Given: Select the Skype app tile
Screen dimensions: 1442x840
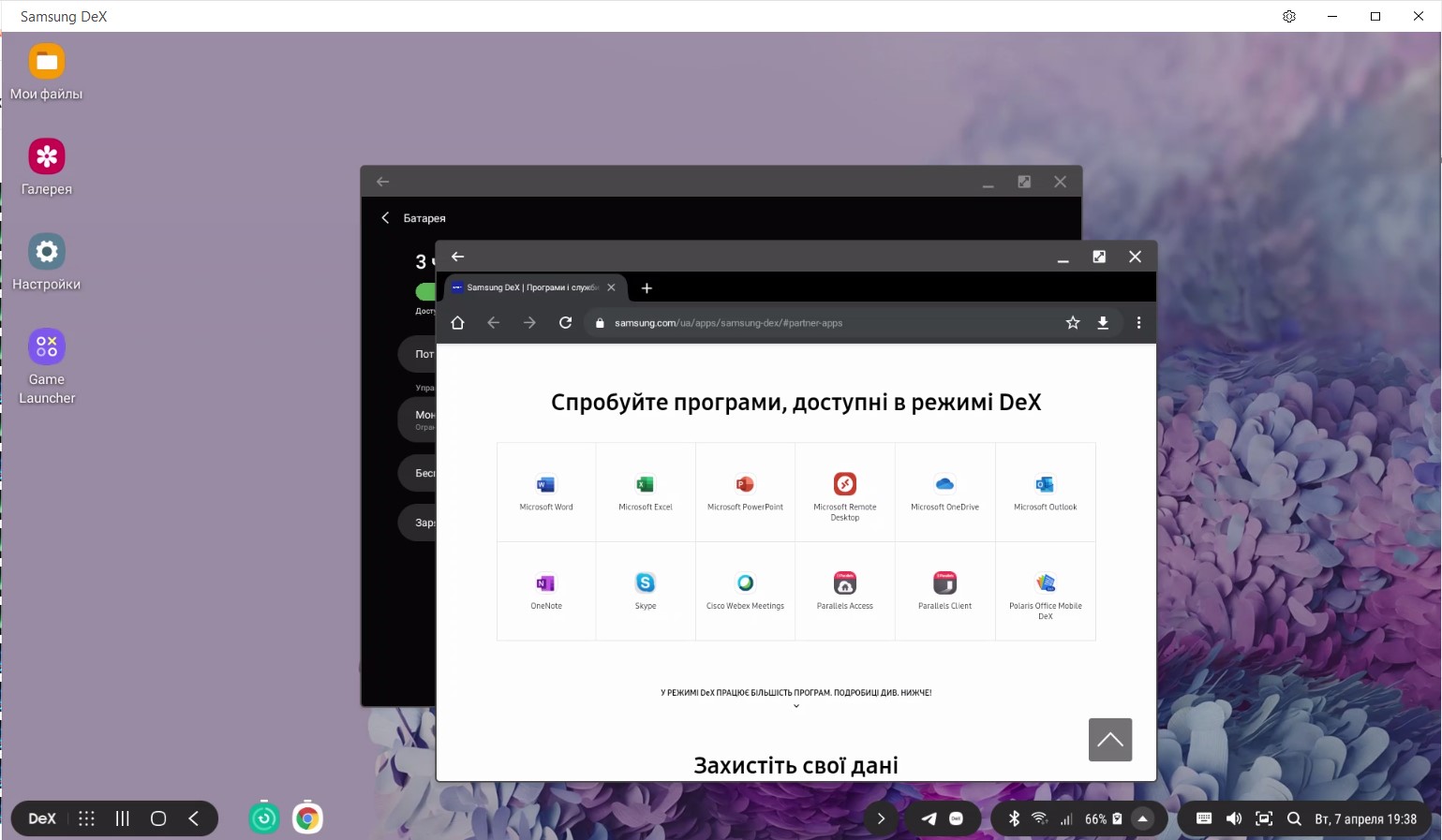Looking at the screenshot, I should coord(646,592).
